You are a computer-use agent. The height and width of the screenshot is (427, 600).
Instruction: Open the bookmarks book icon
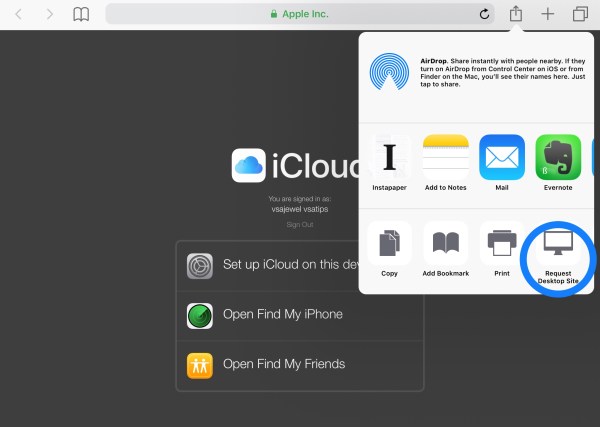coord(81,14)
